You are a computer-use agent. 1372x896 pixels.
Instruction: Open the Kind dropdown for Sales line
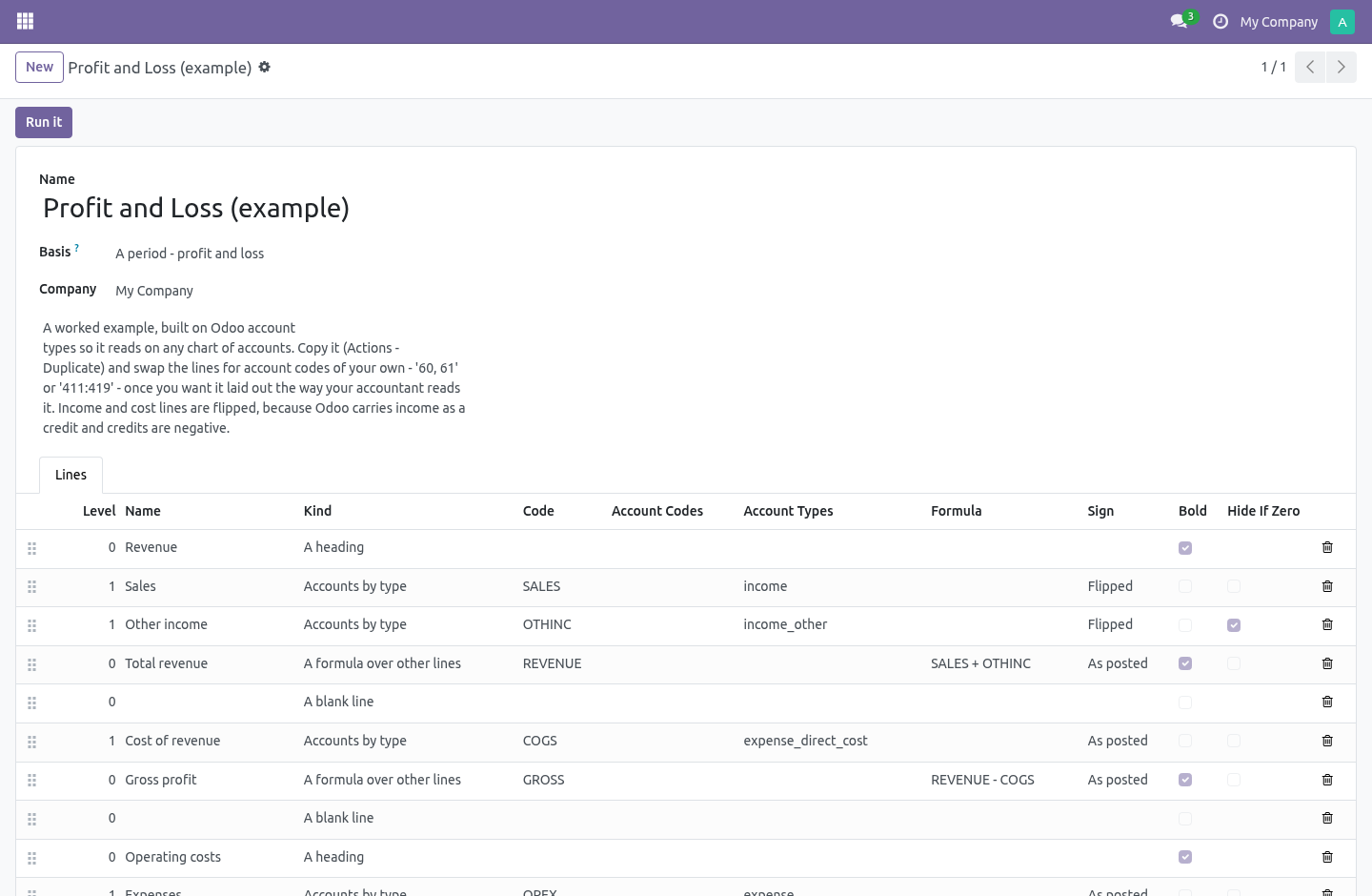[x=405, y=586]
